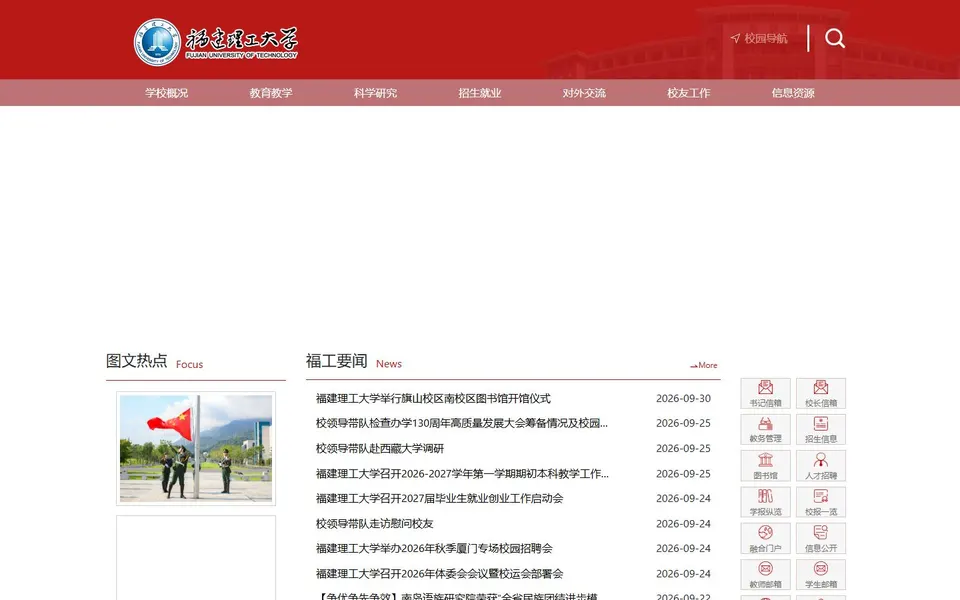Click the 图文热点 section heading
The image size is (960, 600).
137,361
